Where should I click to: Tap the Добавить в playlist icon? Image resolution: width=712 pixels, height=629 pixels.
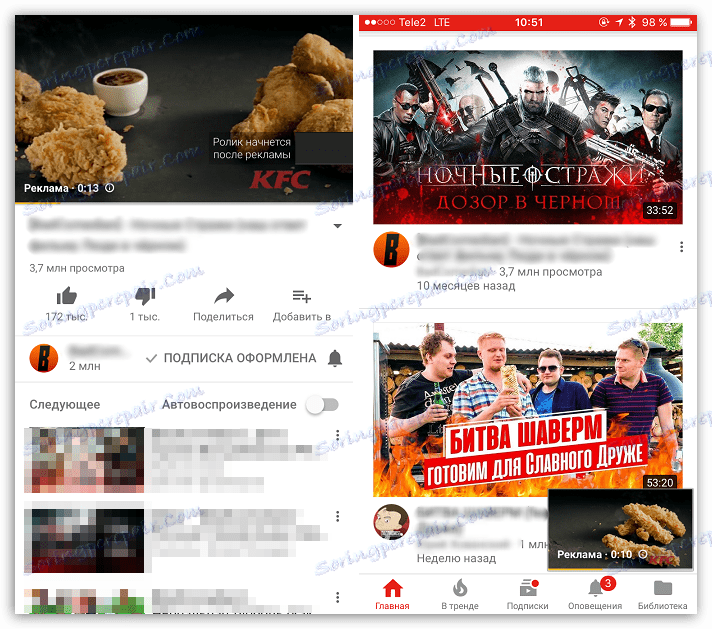click(x=302, y=297)
